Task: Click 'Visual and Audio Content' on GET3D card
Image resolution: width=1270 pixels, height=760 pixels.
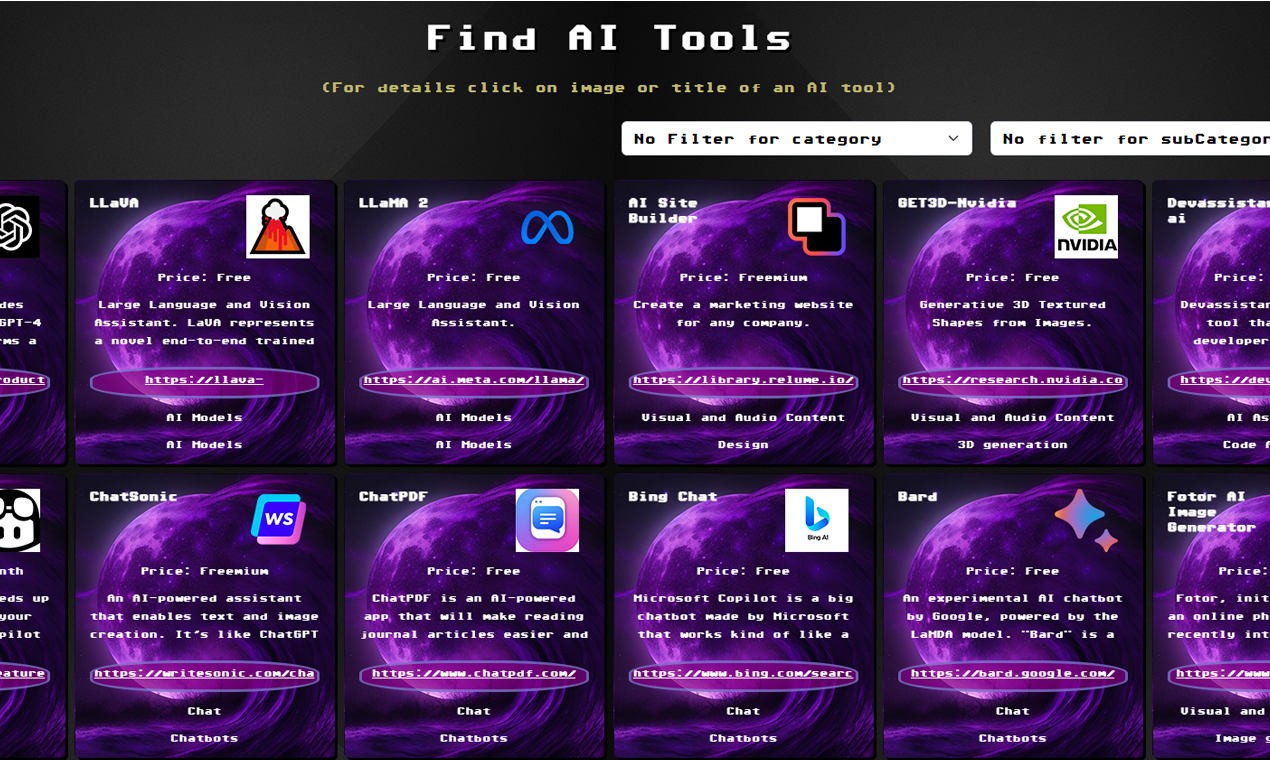Action: point(1012,418)
